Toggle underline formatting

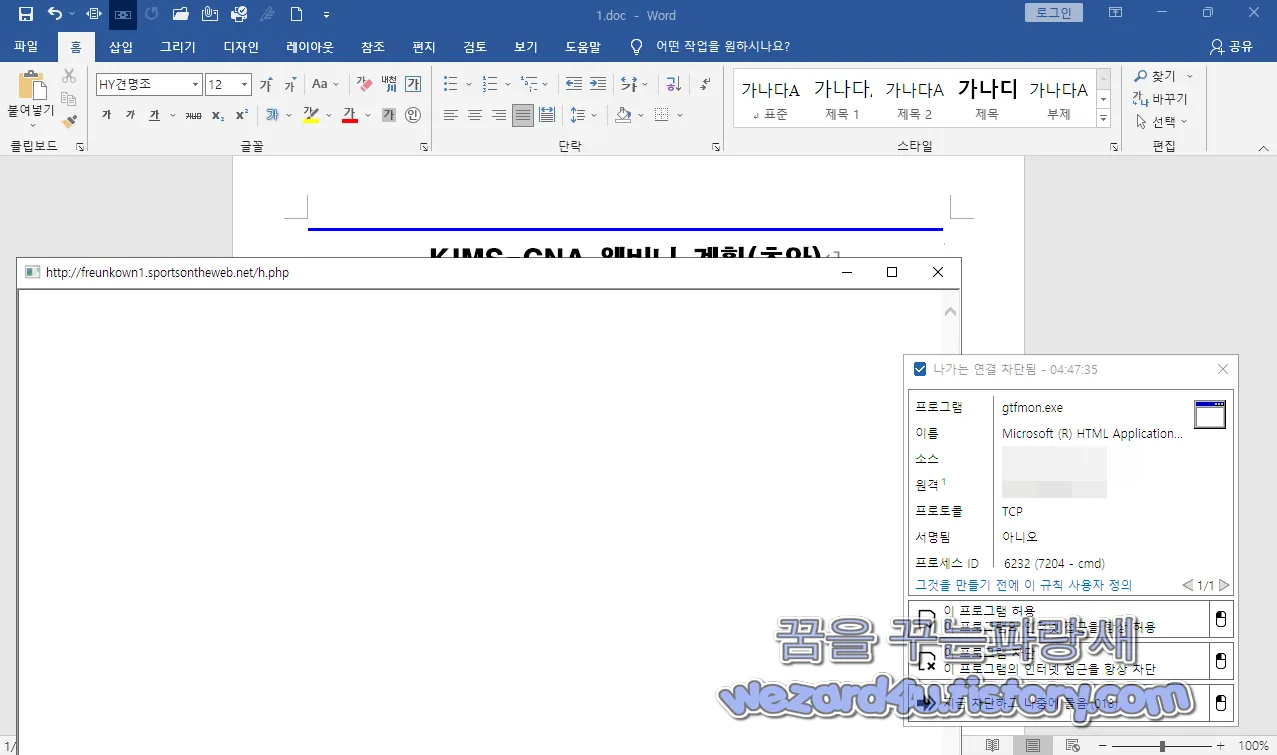click(x=155, y=116)
